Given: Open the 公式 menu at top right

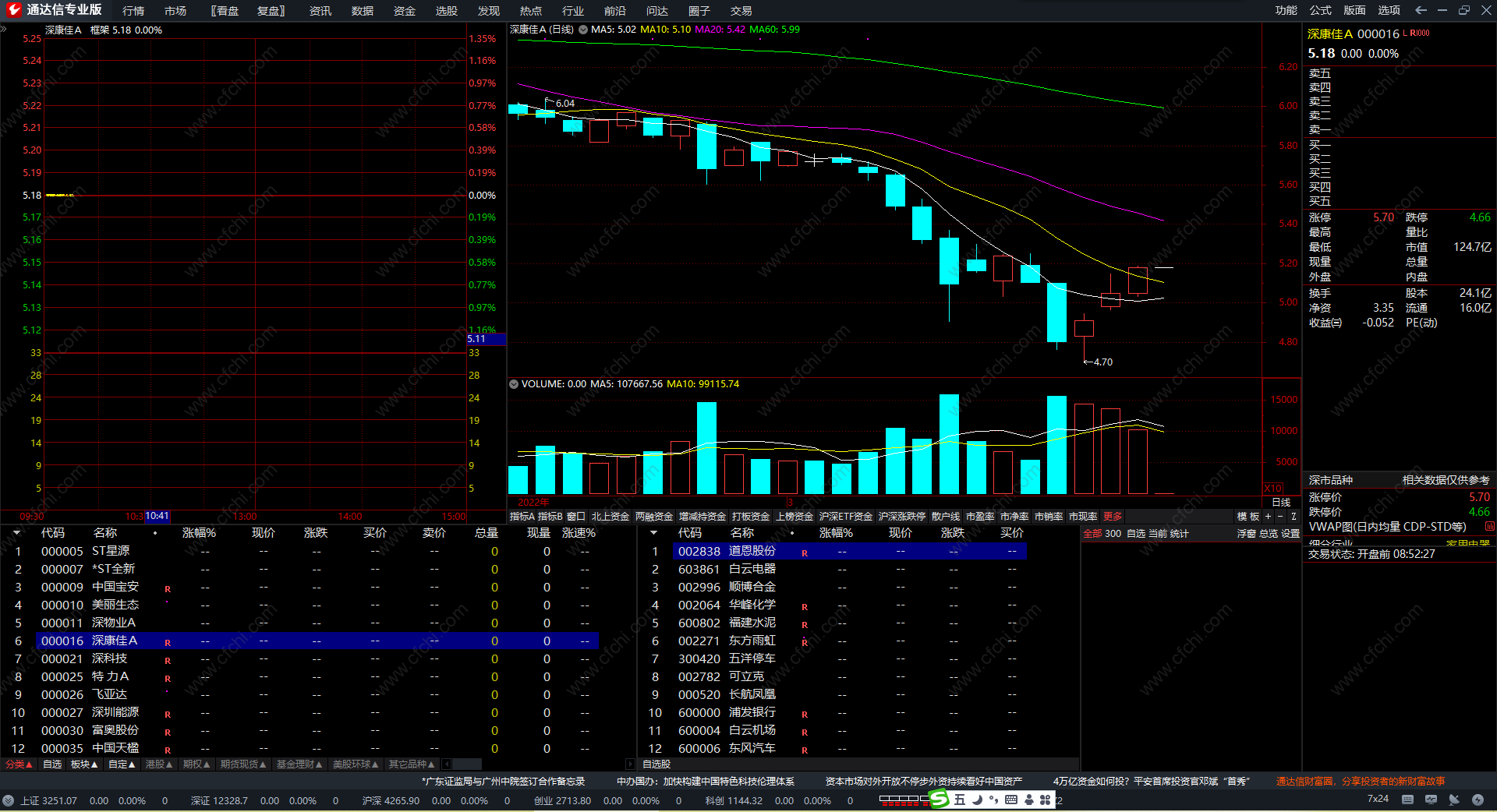Looking at the screenshot, I should (x=1320, y=10).
